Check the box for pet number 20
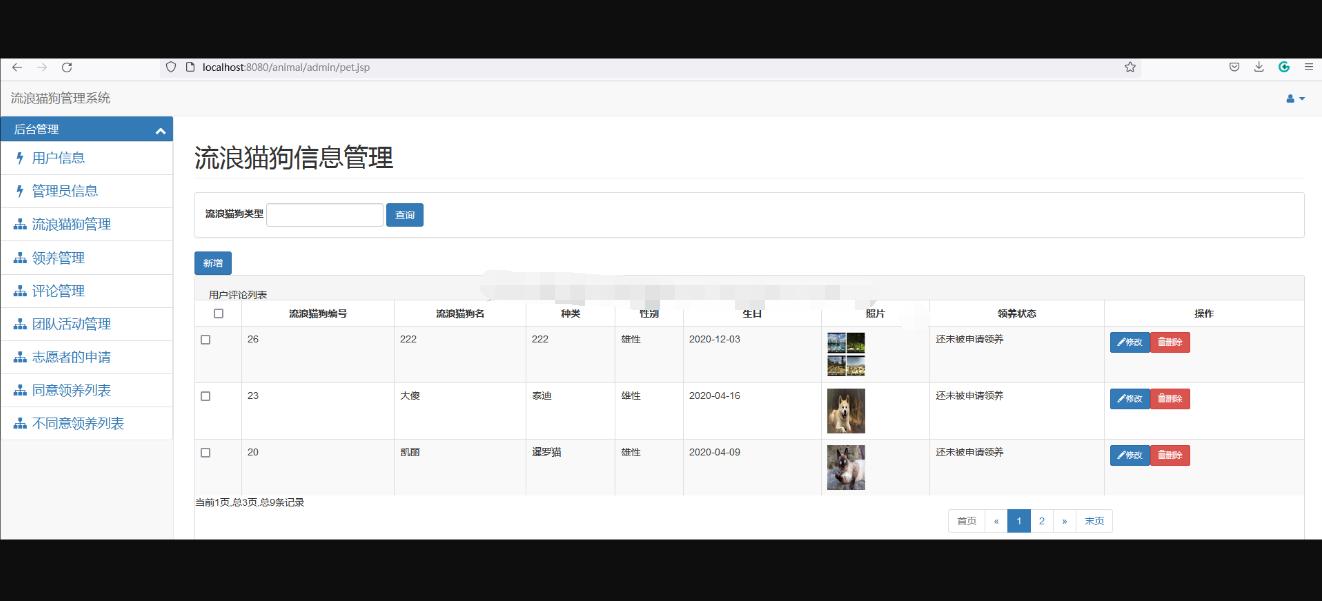 pyautogui.click(x=206, y=453)
